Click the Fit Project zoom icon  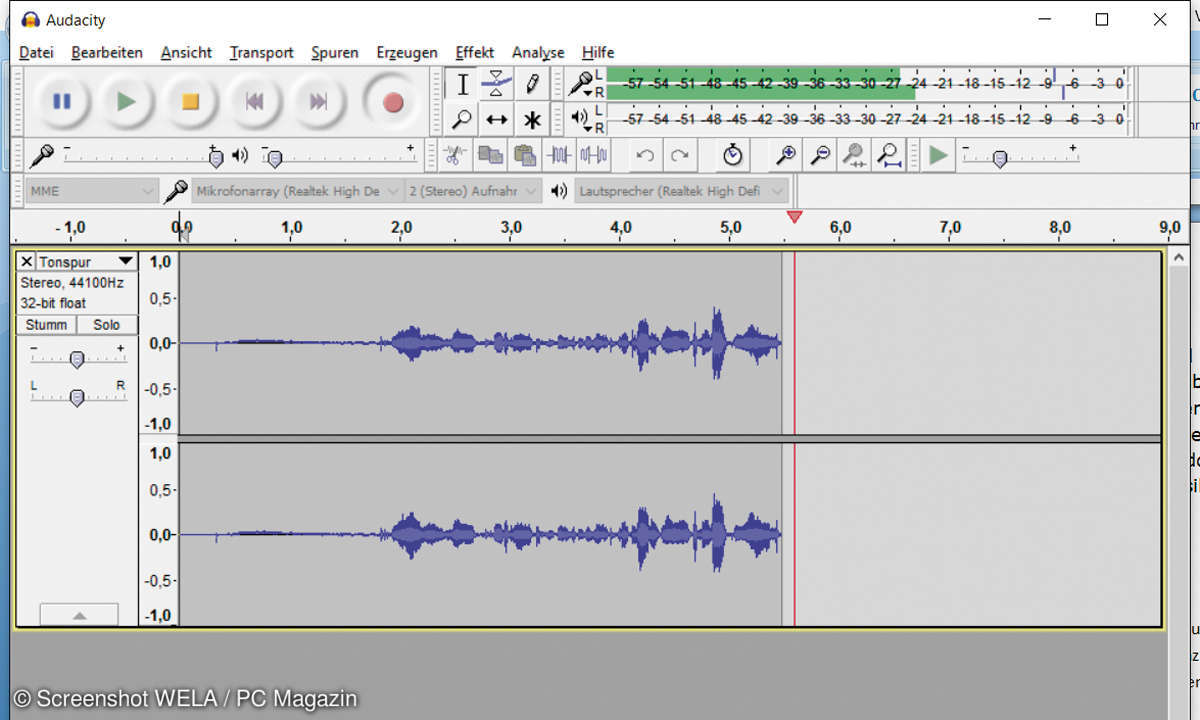pos(888,155)
